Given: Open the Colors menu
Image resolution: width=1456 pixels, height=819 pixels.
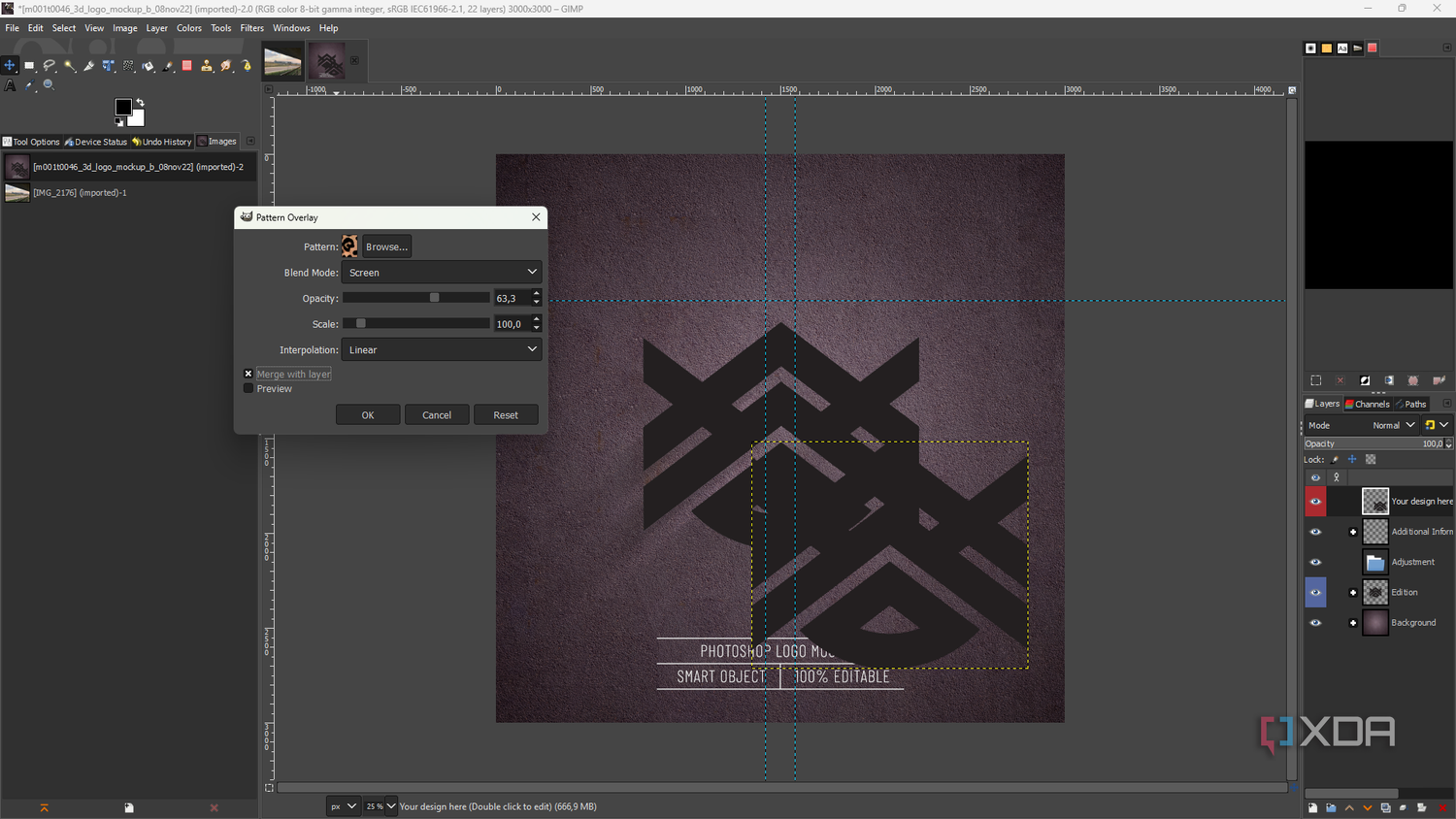Looking at the screenshot, I should point(189,28).
